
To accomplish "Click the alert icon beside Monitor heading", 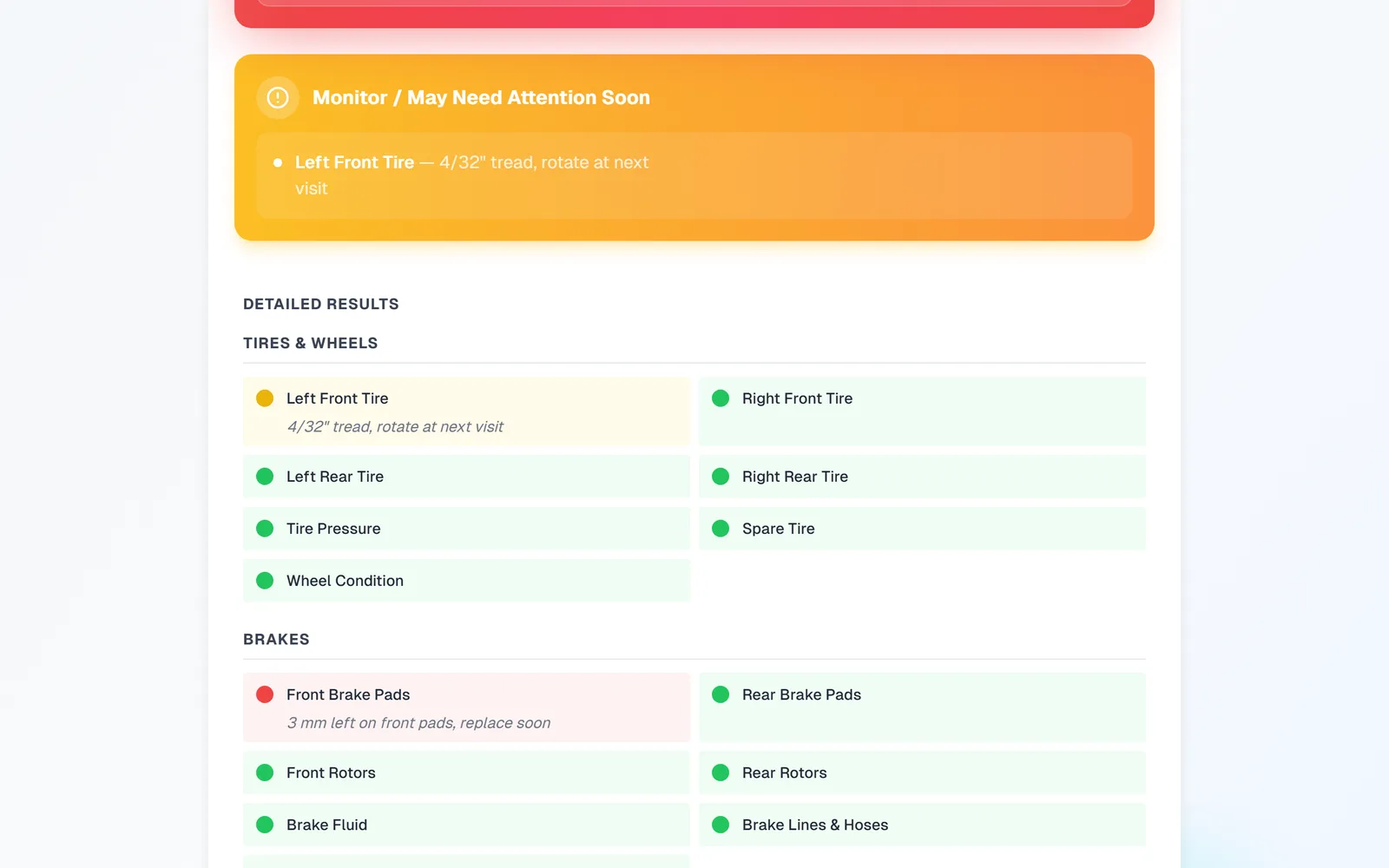I will point(278,97).
